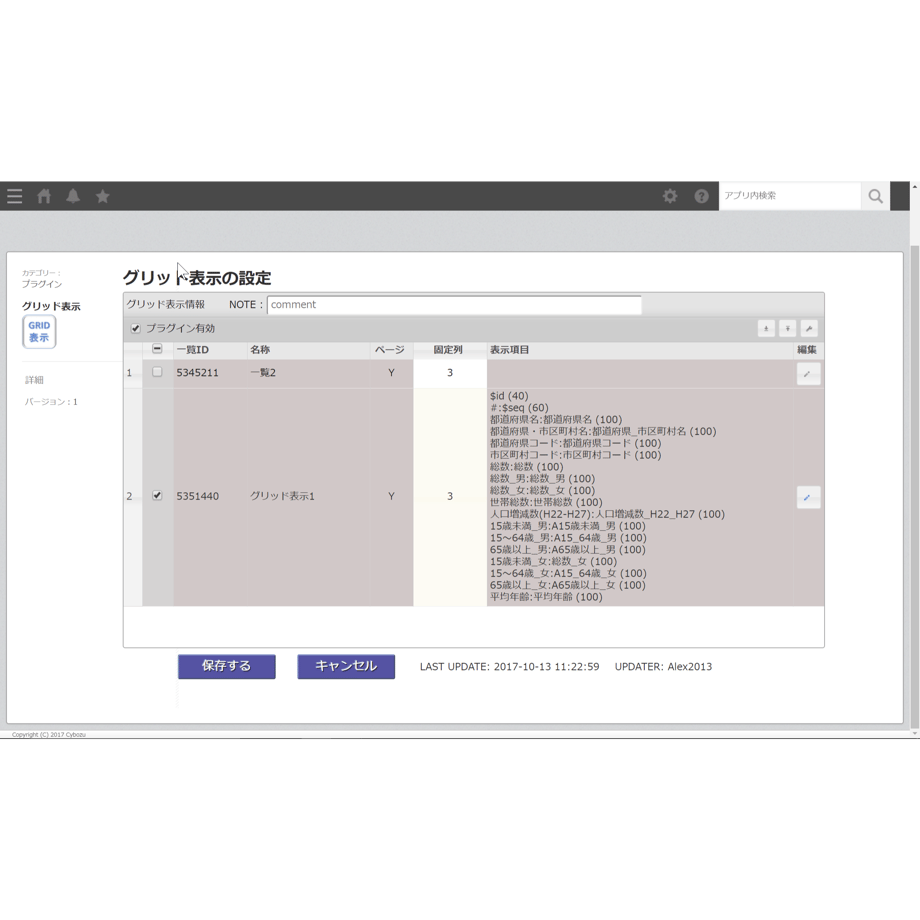The image size is (920, 920).
Task: Toggle the select-all header checkbox
Action: click(157, 349)
